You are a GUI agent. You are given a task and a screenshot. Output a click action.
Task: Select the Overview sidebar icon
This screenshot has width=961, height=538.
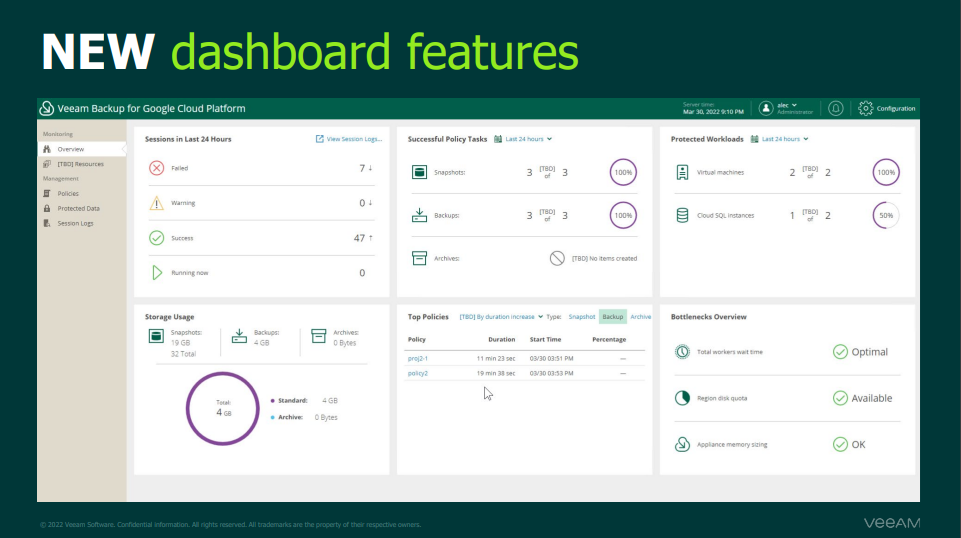[47, 149]
